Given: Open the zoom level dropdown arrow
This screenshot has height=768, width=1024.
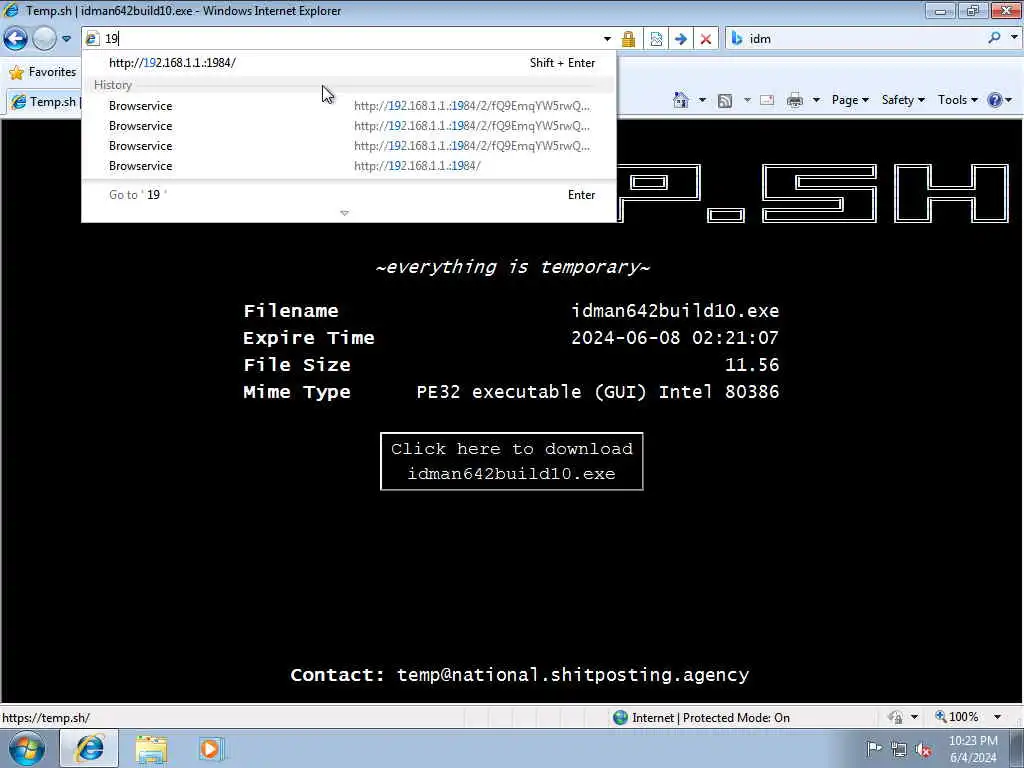Looking at the screenshot, I should point(998,717).
